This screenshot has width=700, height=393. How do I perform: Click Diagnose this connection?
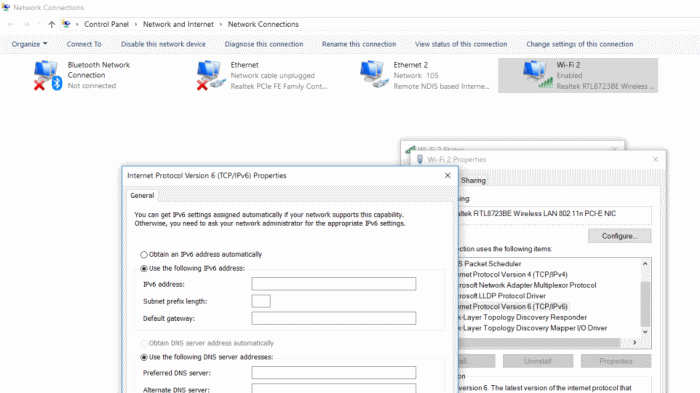pos(264,44)
